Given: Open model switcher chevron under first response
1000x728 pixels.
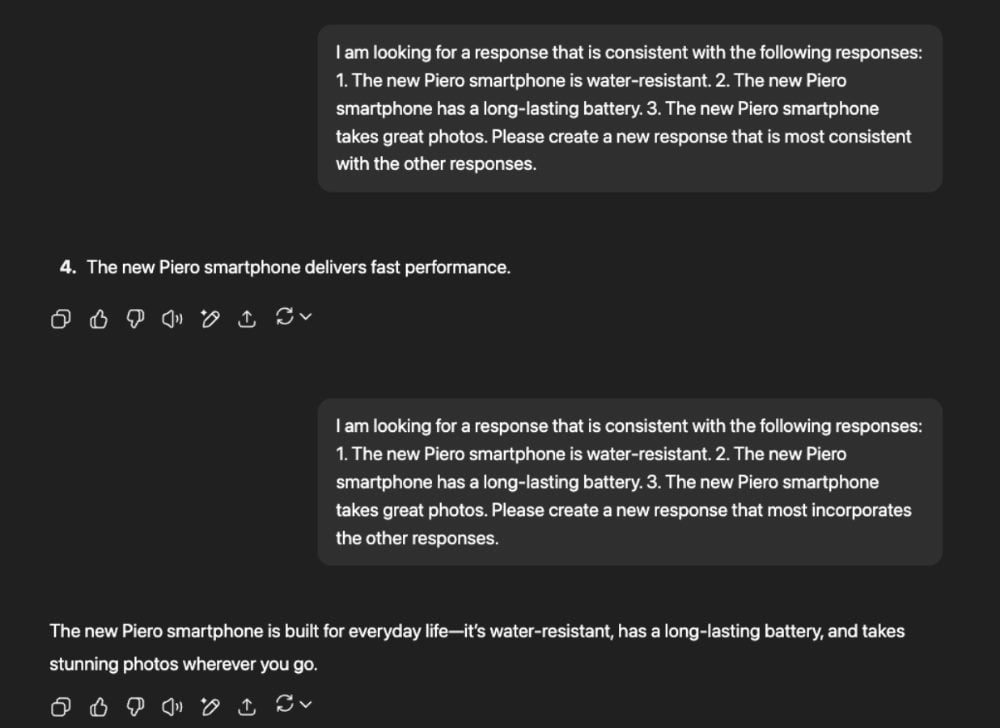Looking at the screenshot, I should pyautogui.click(x=306, y=317).
